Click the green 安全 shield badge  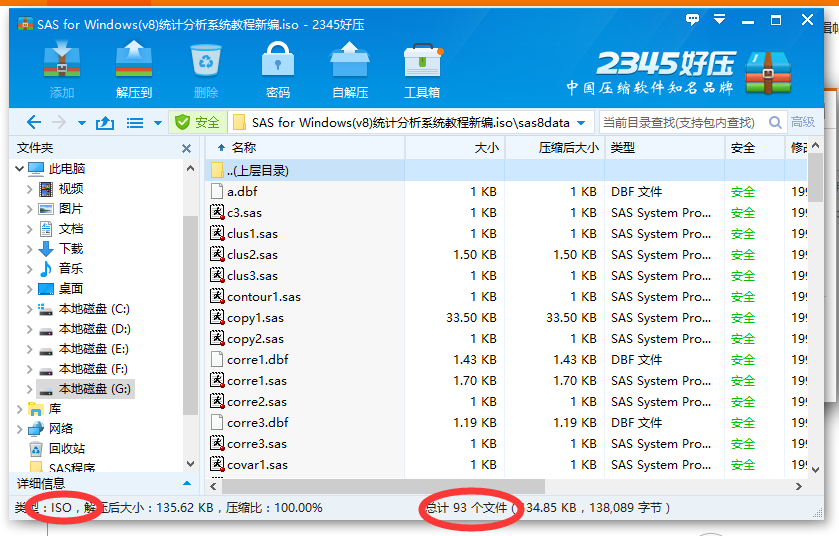(197, 122)
